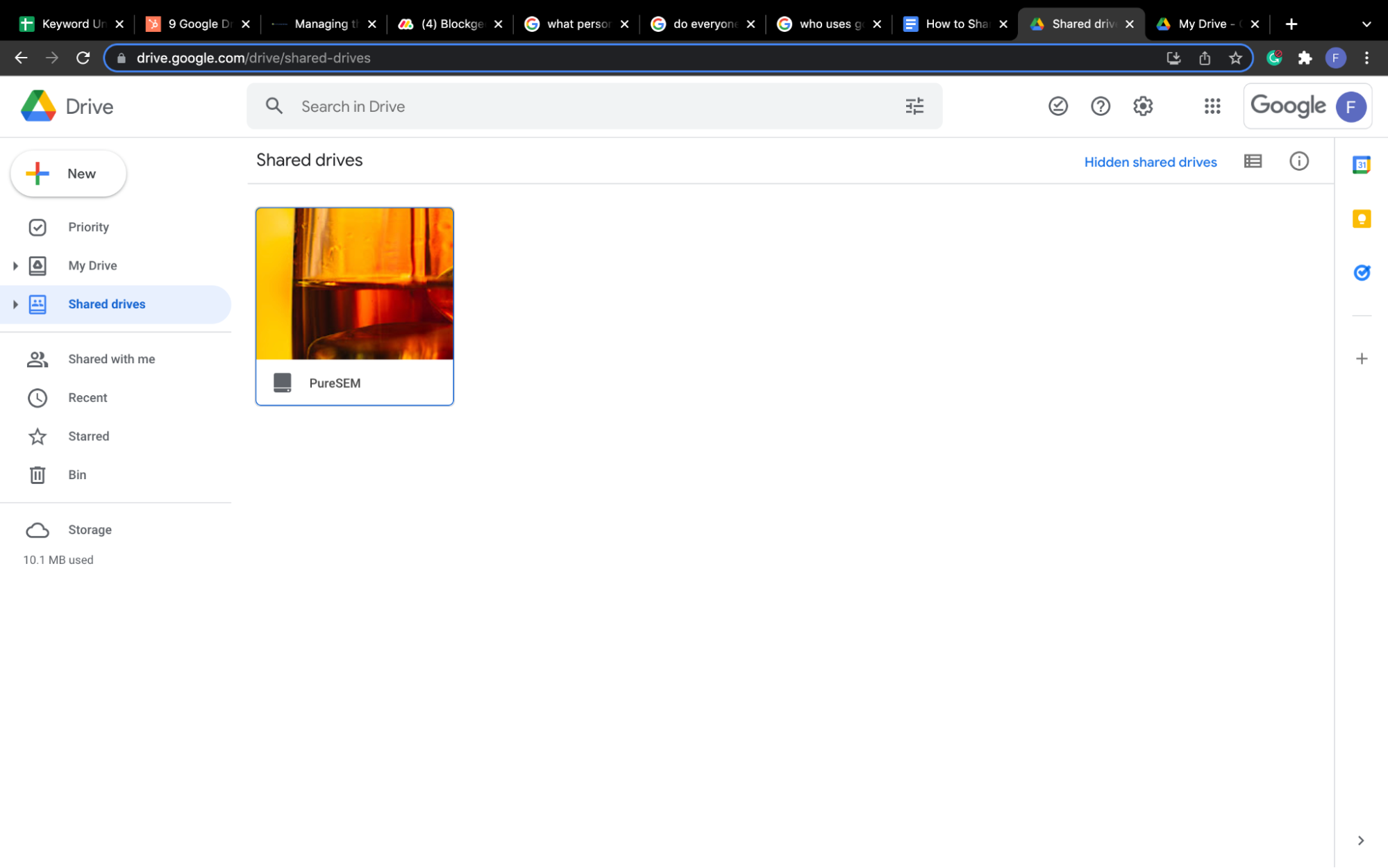1388x868 pixels.
Task: Click the Storage usage indicator
Action: coord(58,559)
